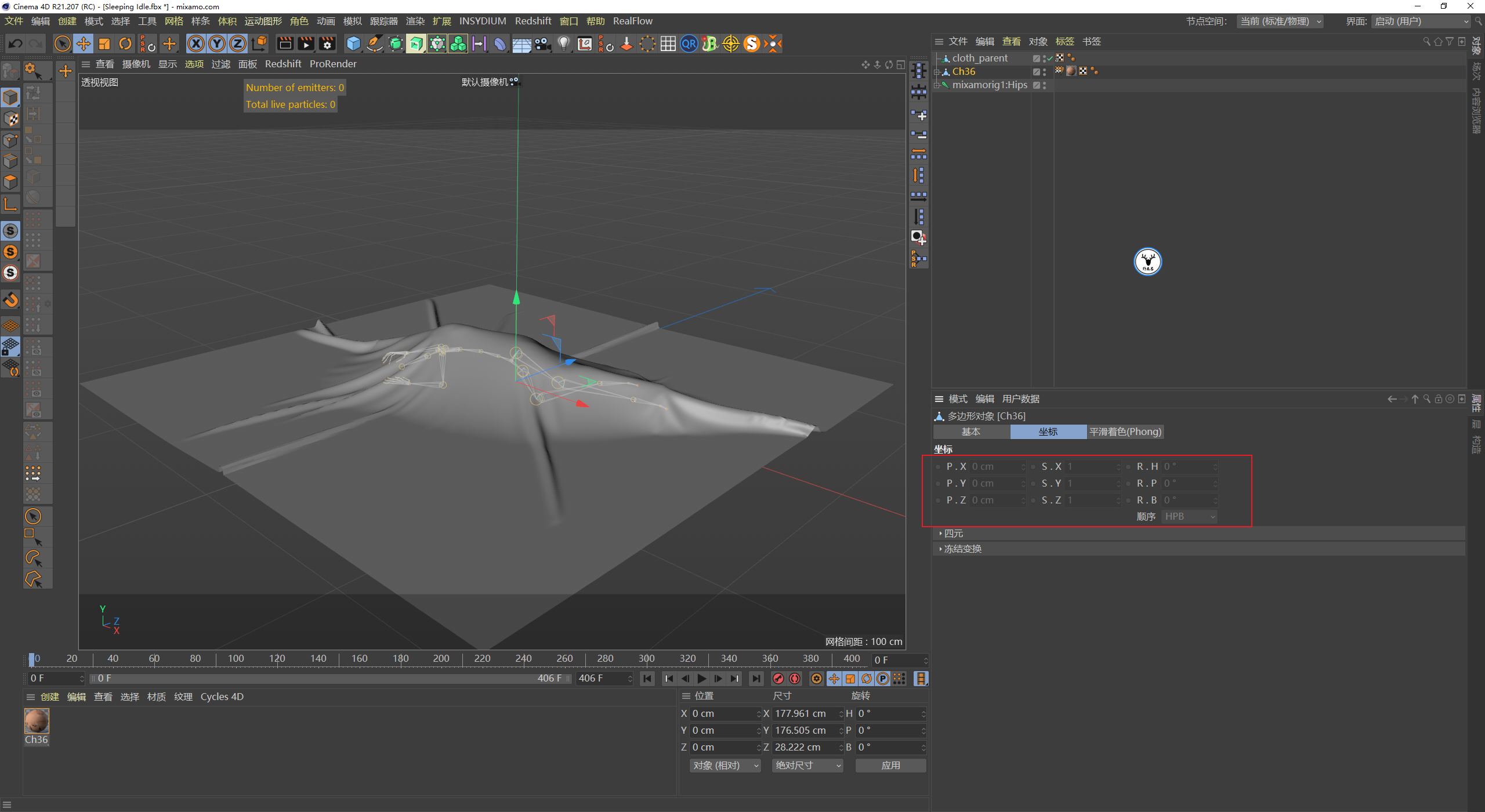Expand the mixamorig1:Hips tree node

(936, 85)
